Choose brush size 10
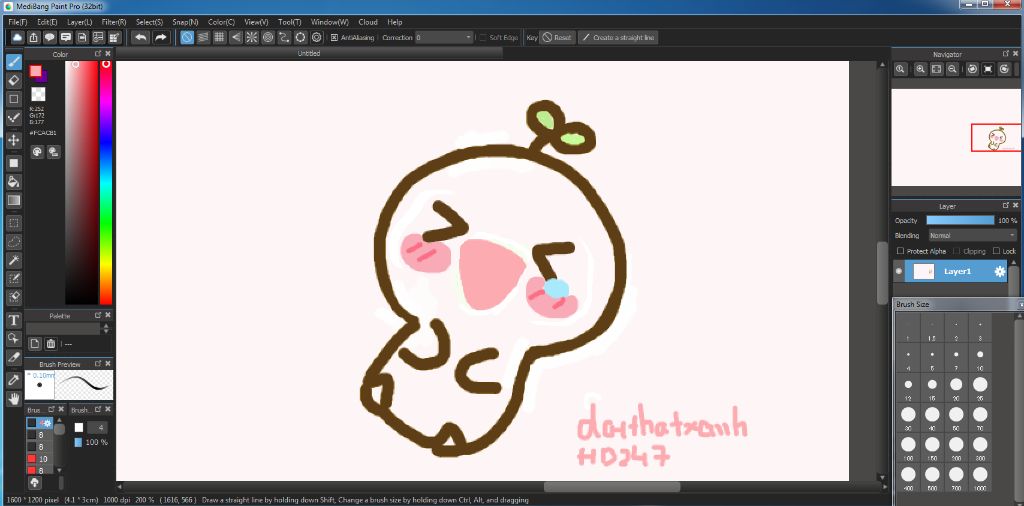 (x=980, y=355)
